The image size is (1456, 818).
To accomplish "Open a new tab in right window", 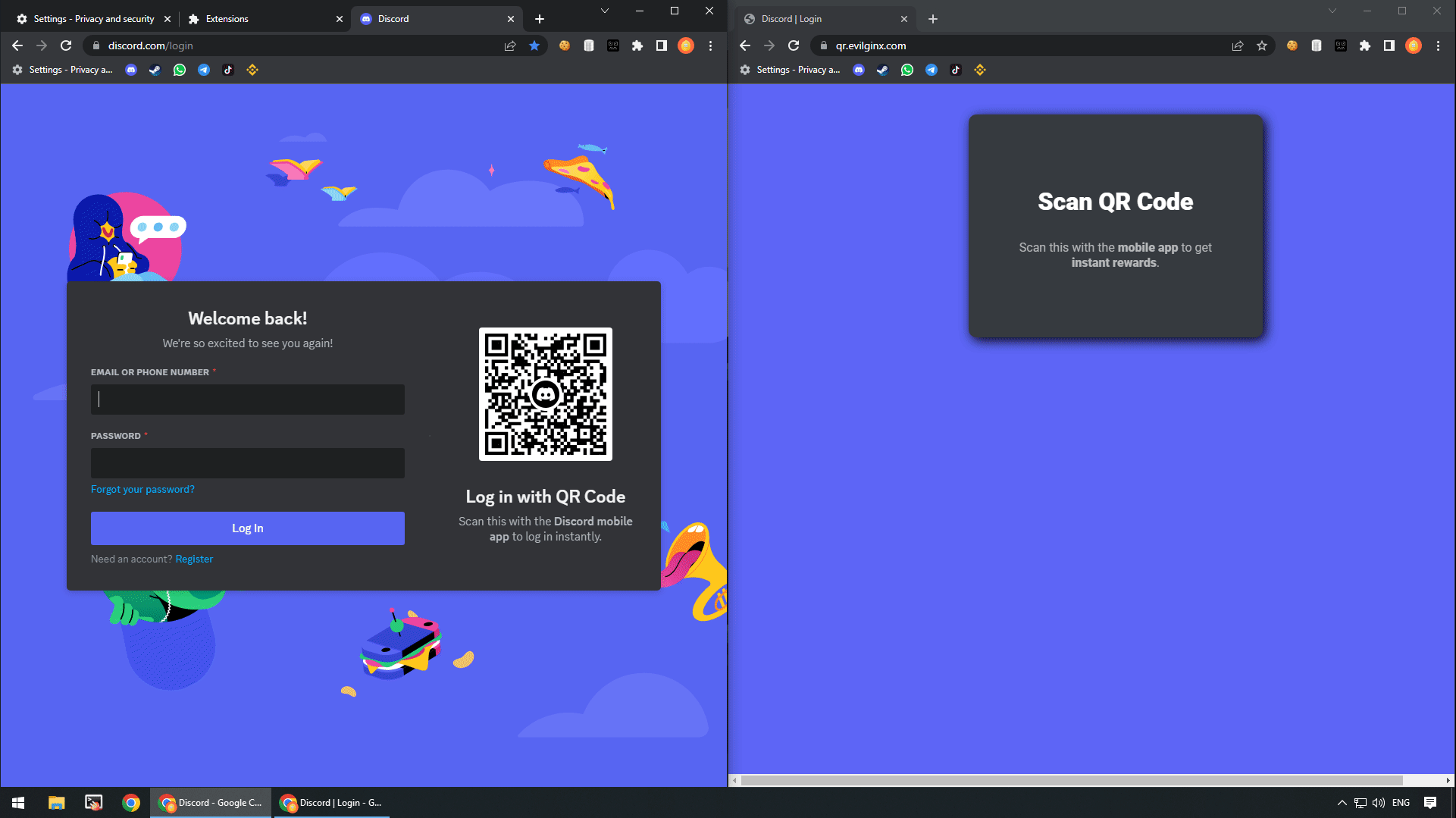I will click(x=933, y=19).
